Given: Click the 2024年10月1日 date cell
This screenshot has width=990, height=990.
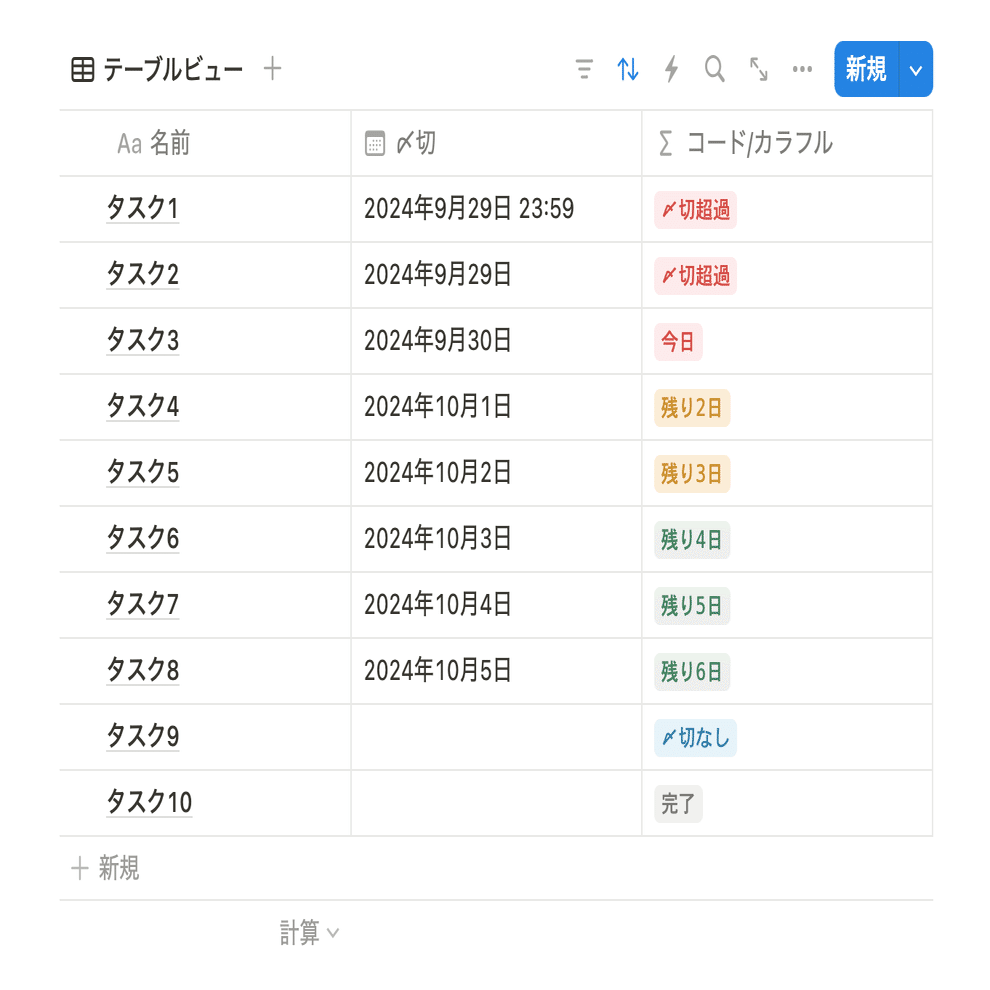Looking at the screenshot, I should point(496,407).
